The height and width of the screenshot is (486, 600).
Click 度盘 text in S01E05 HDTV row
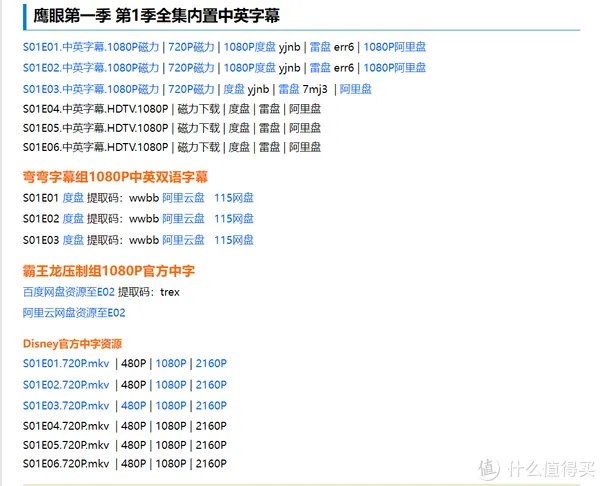pos(239,128)
